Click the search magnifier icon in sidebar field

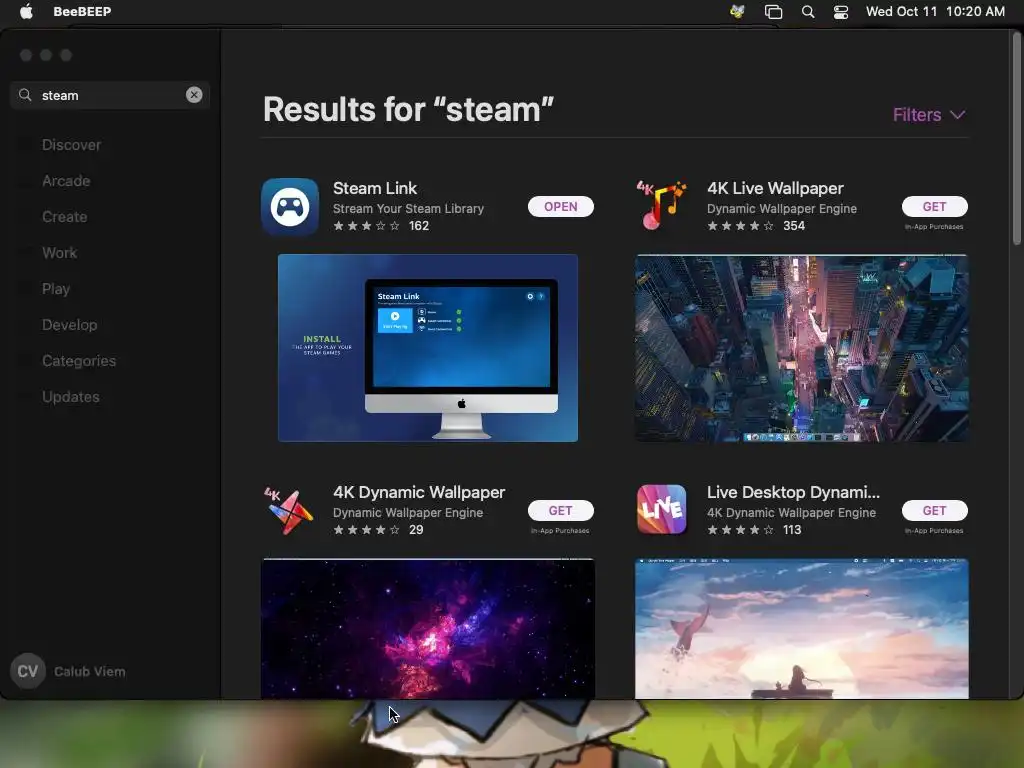point(25,95)
